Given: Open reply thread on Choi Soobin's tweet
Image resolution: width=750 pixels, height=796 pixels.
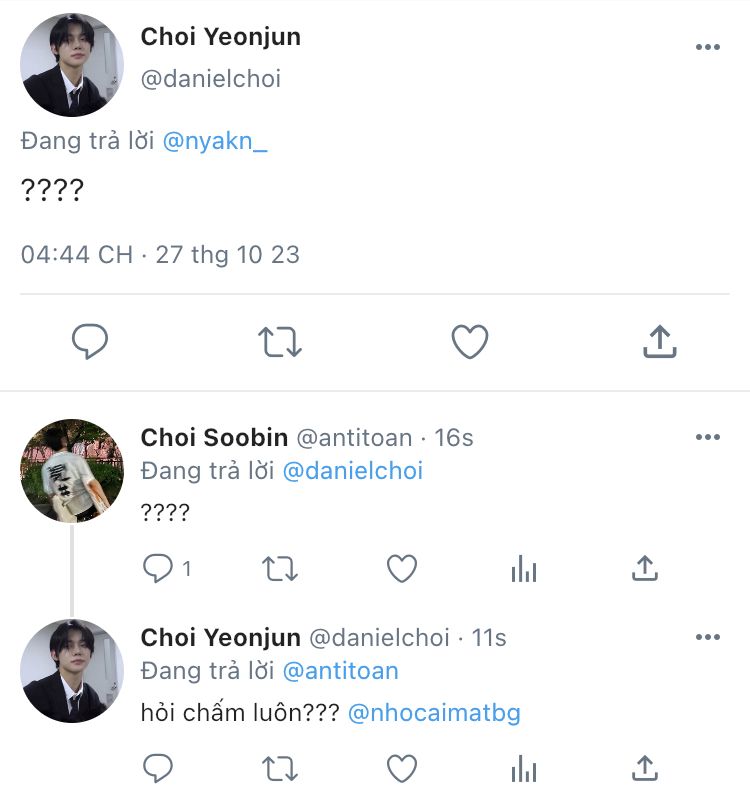Looking at the screenshot, I should click(159, 569).
